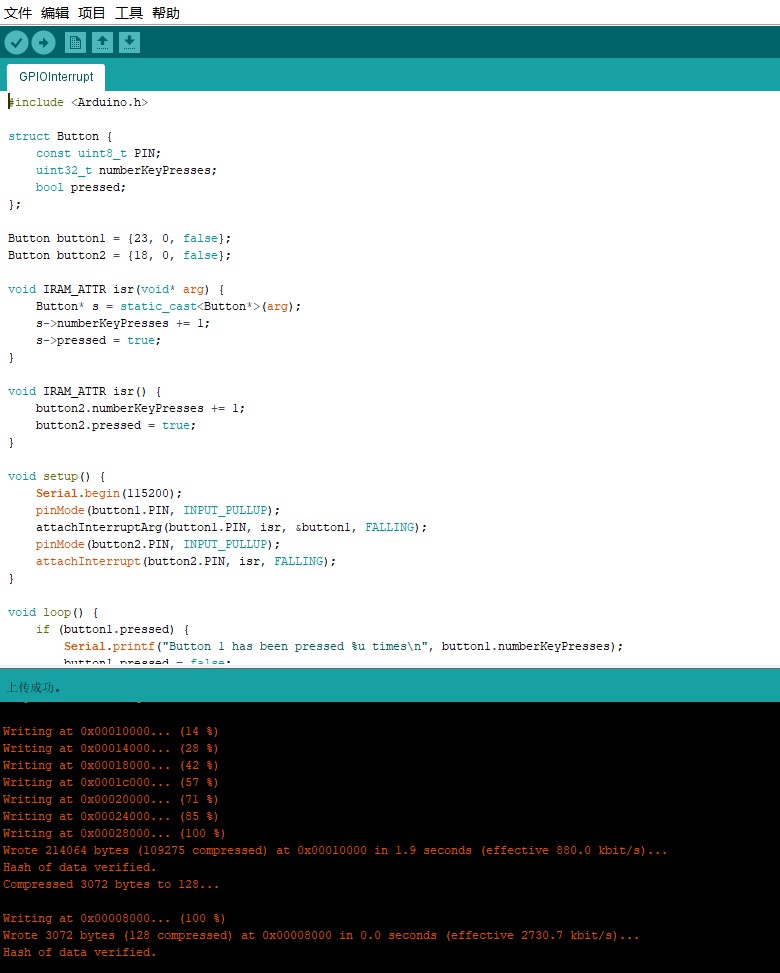The height and width of the screenshot is (973, 780).
Task: Click the New sketch document icon
Action: click(x=75, y=42)
